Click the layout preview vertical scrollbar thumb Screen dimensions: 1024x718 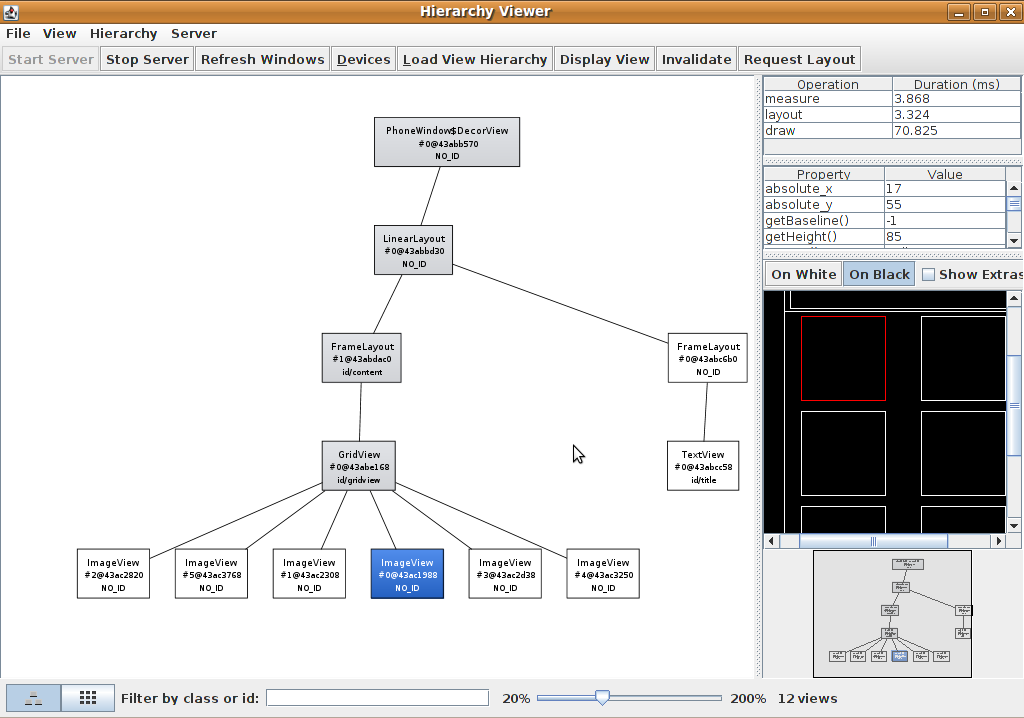click(1014, 405)
